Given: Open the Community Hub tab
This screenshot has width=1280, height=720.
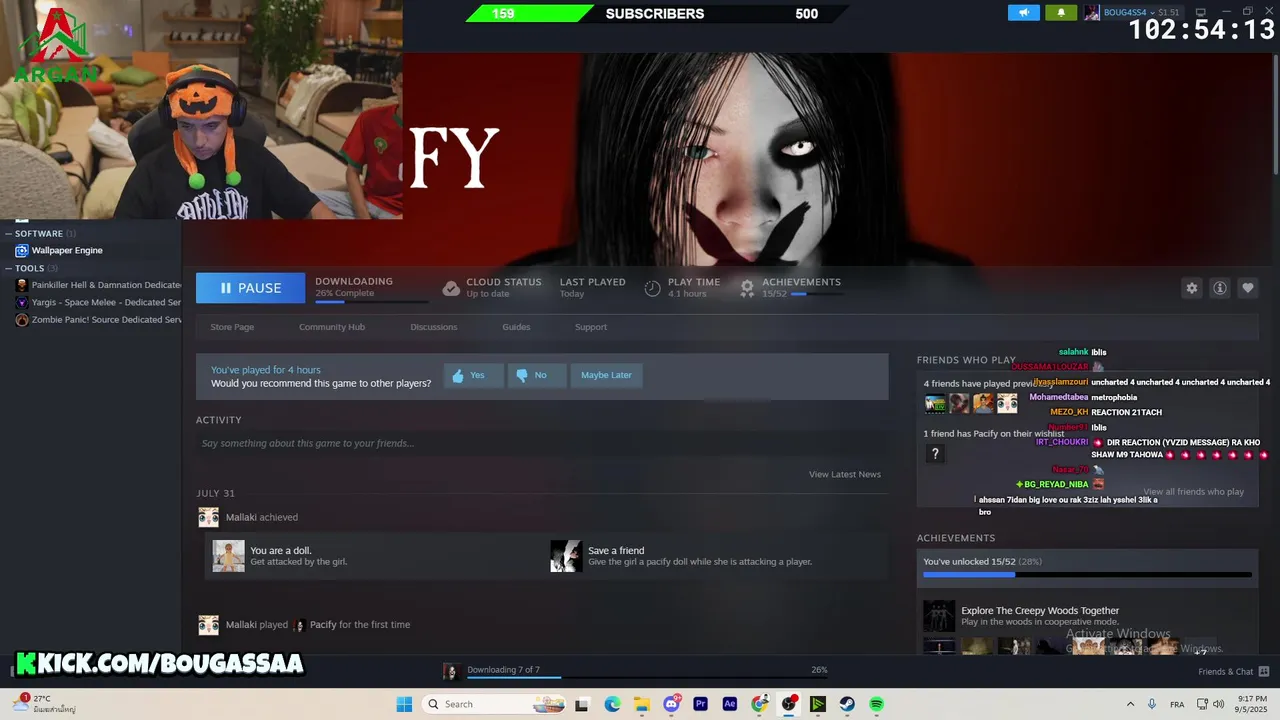Looking at the screenshot, I should coord(332,327).
